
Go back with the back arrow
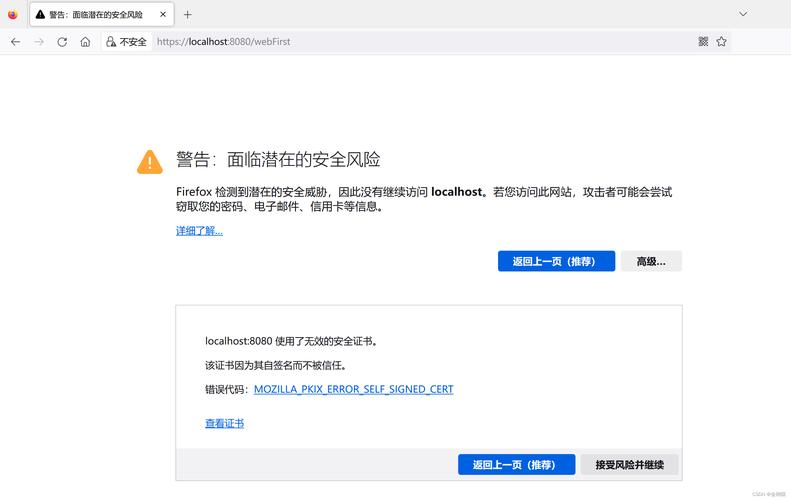[x=16, y=42]
